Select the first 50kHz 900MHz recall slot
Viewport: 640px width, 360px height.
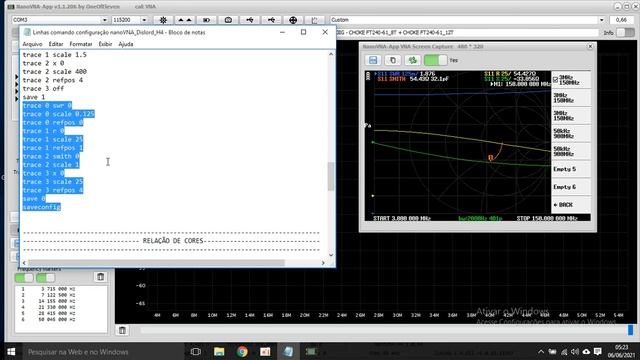[571, 133]
